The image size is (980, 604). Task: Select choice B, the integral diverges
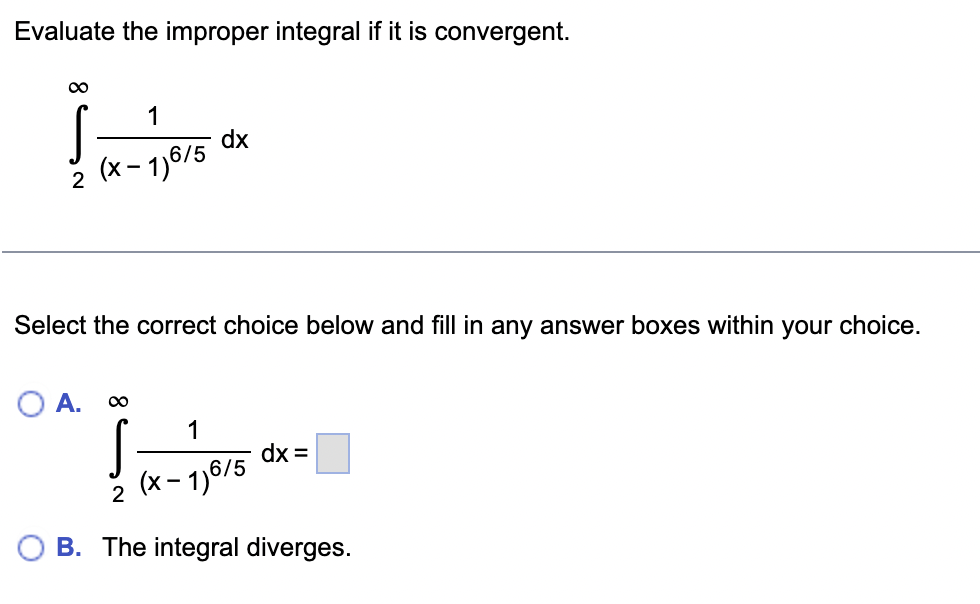[31, 547]
